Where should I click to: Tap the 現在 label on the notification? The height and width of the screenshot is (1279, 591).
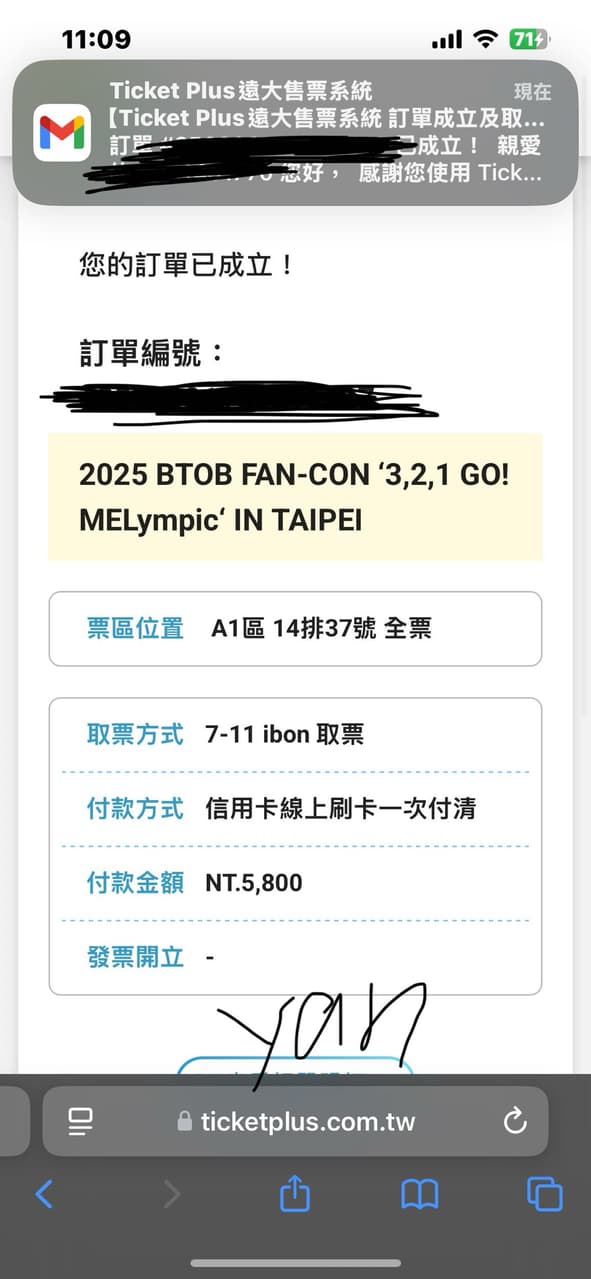click(x=533, y=91)
